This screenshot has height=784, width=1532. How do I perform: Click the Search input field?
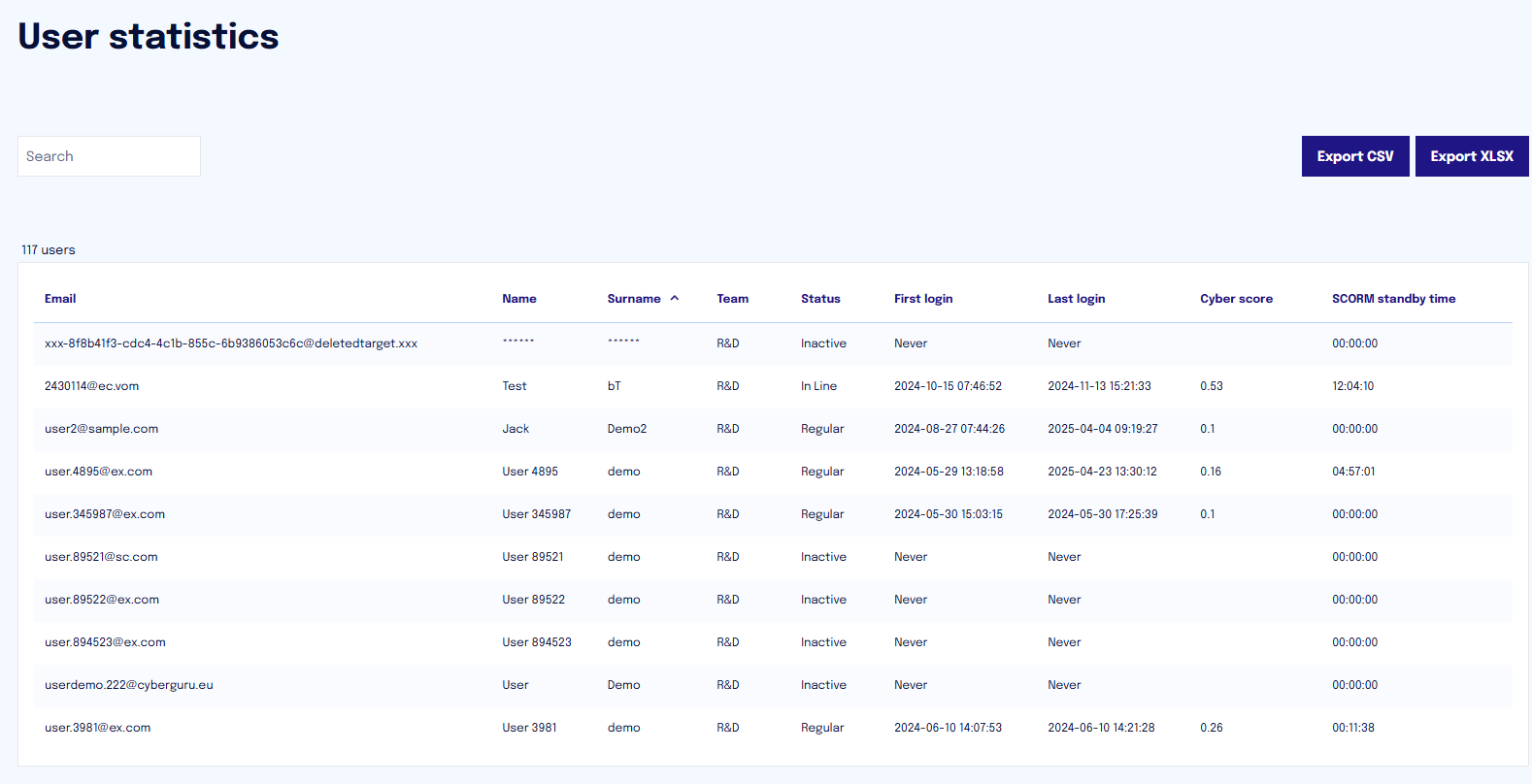tap(109, 156)
